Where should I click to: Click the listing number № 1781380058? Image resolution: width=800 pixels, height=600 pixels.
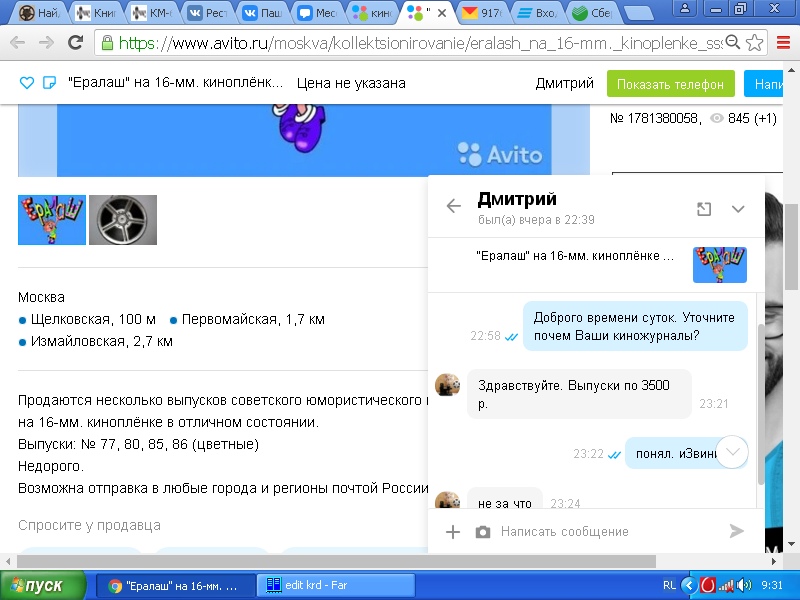point(656,118)
